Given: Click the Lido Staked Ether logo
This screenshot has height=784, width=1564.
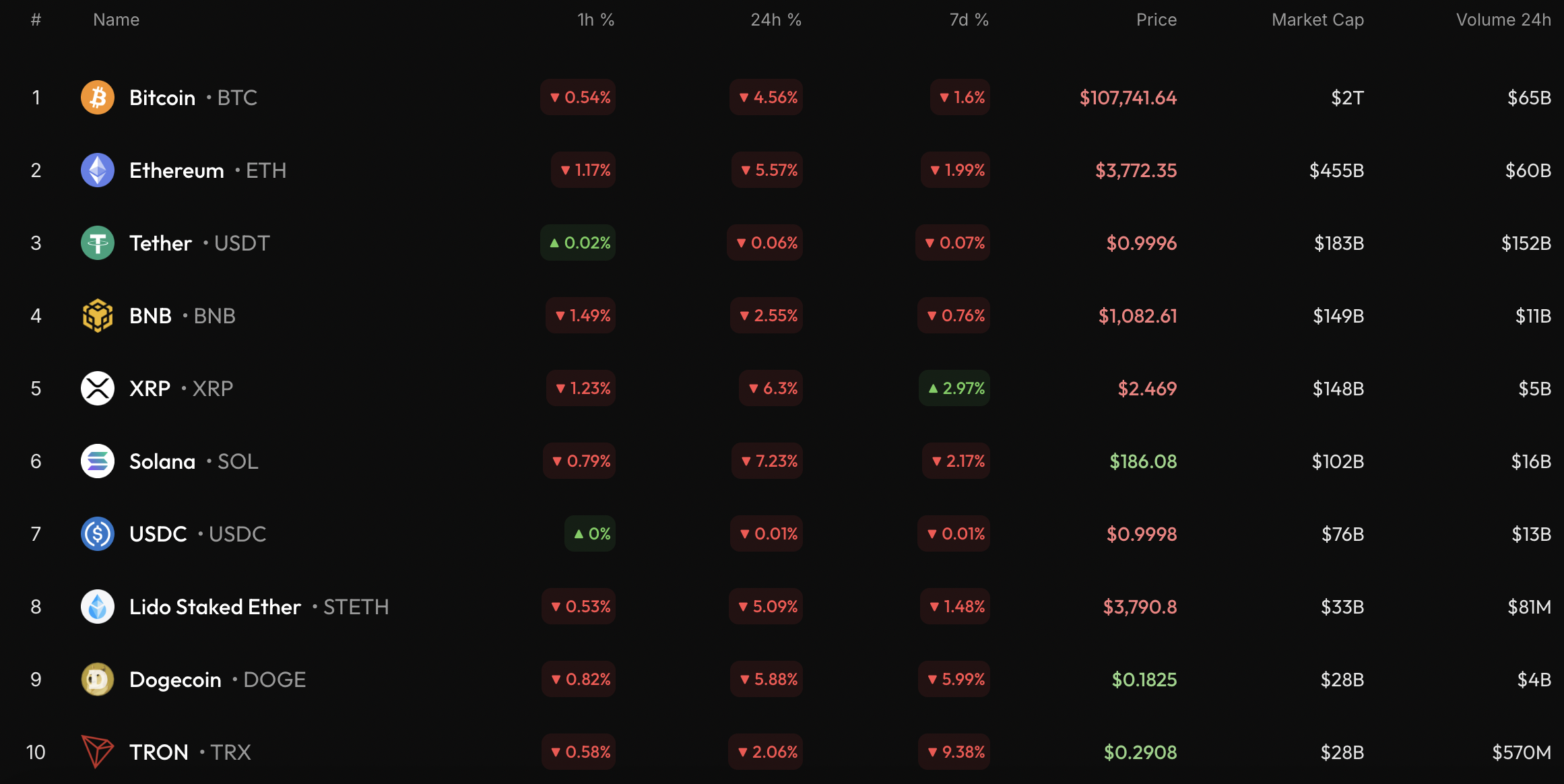Looking at the screenshot, I should coord(98,606).
